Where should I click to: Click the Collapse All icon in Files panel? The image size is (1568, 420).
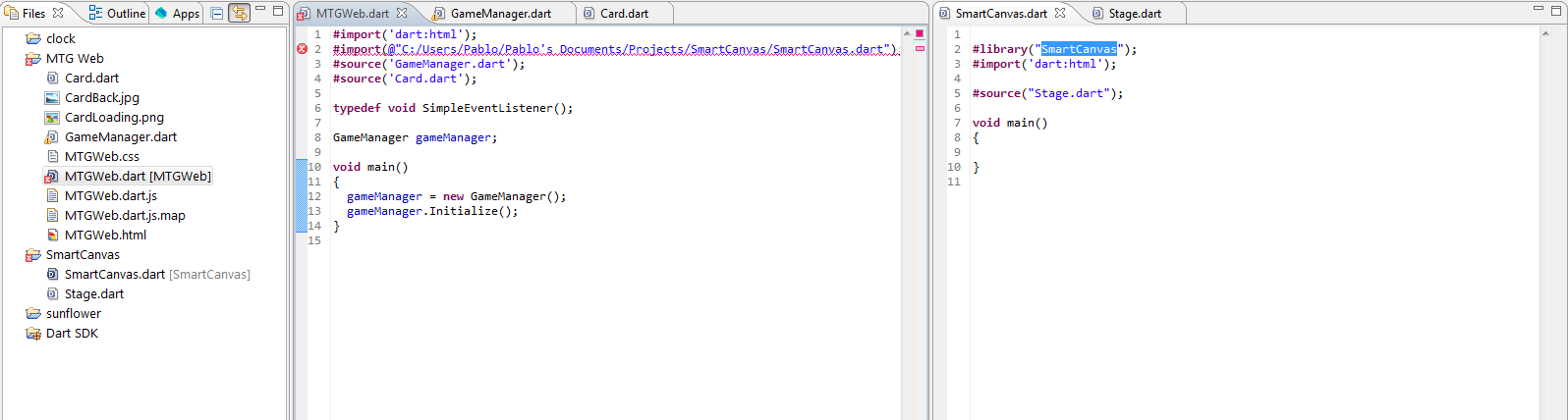(x=217, y=13)
